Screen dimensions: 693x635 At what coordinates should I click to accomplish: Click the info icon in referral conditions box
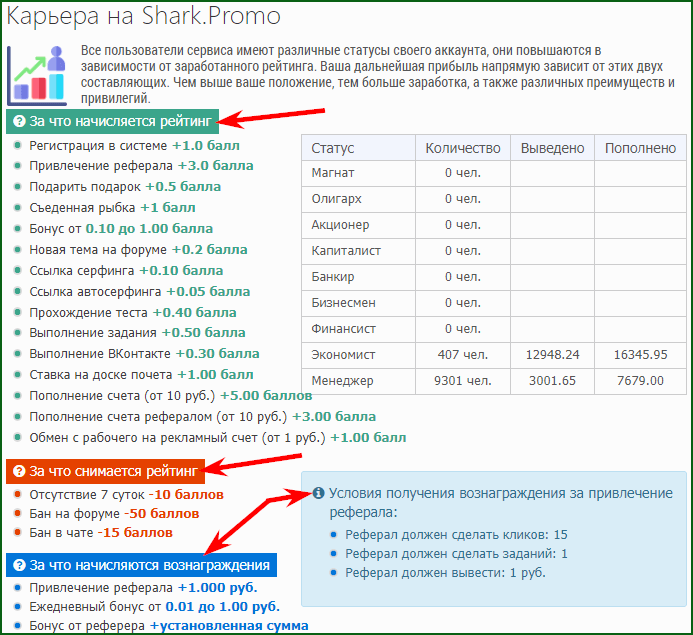coord(318,493)
